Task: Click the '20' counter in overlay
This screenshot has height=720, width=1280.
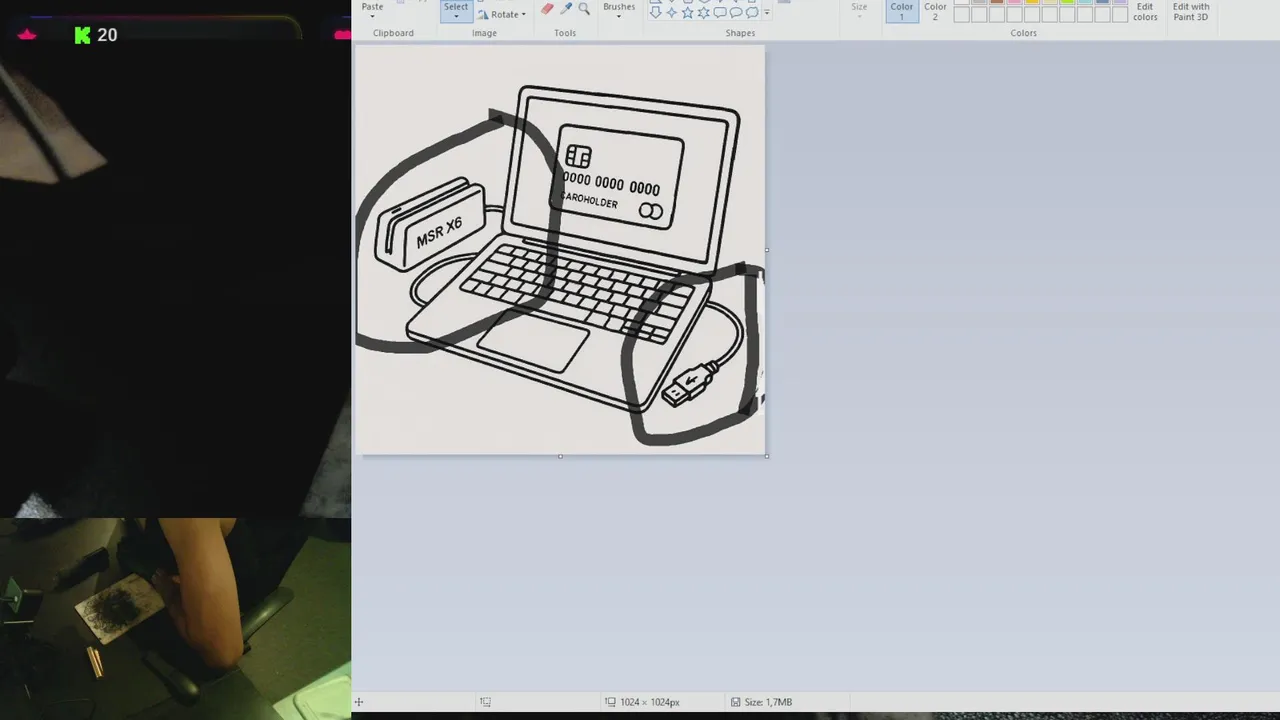Action: 107,35
